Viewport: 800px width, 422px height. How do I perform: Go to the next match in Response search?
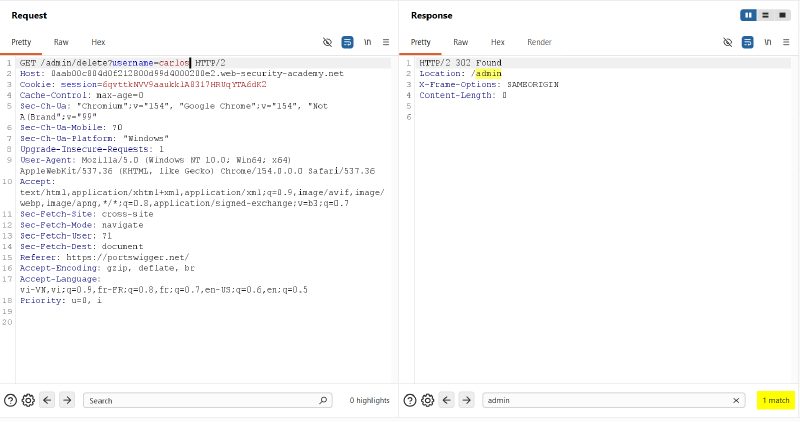pyautogui.click(x=466, y=401)
